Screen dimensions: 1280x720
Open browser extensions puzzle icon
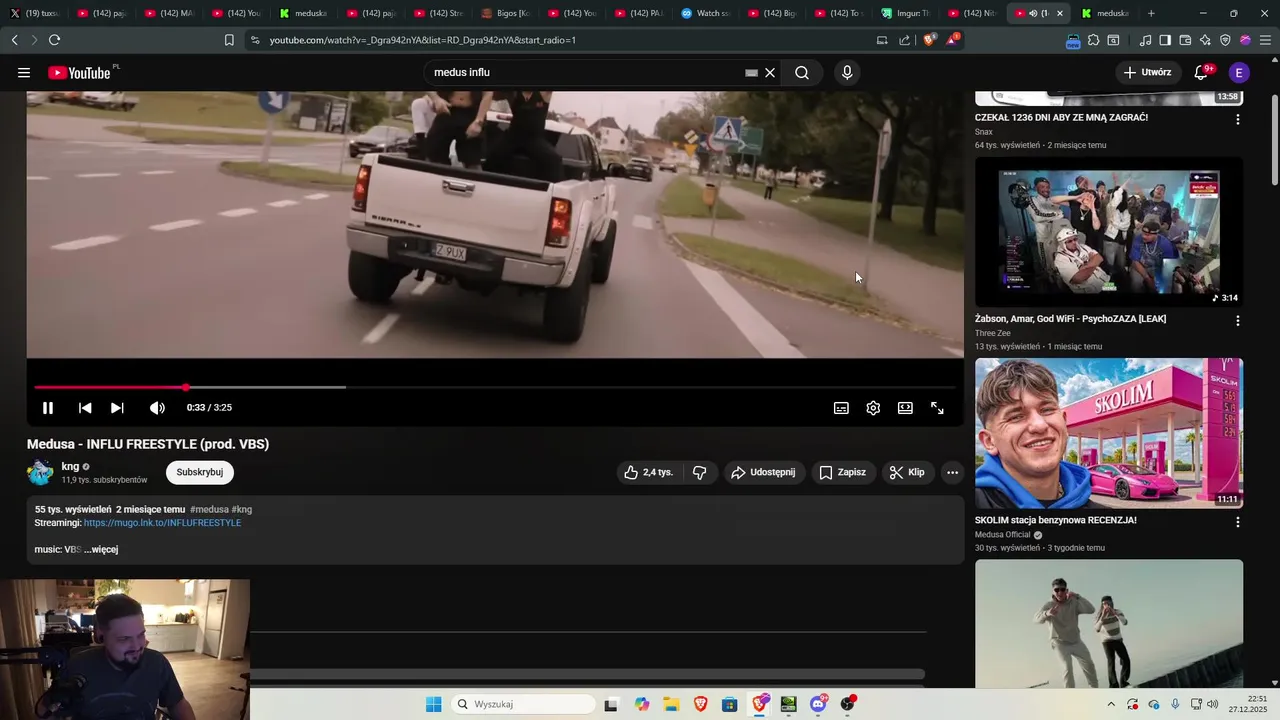pos(1093,40)
